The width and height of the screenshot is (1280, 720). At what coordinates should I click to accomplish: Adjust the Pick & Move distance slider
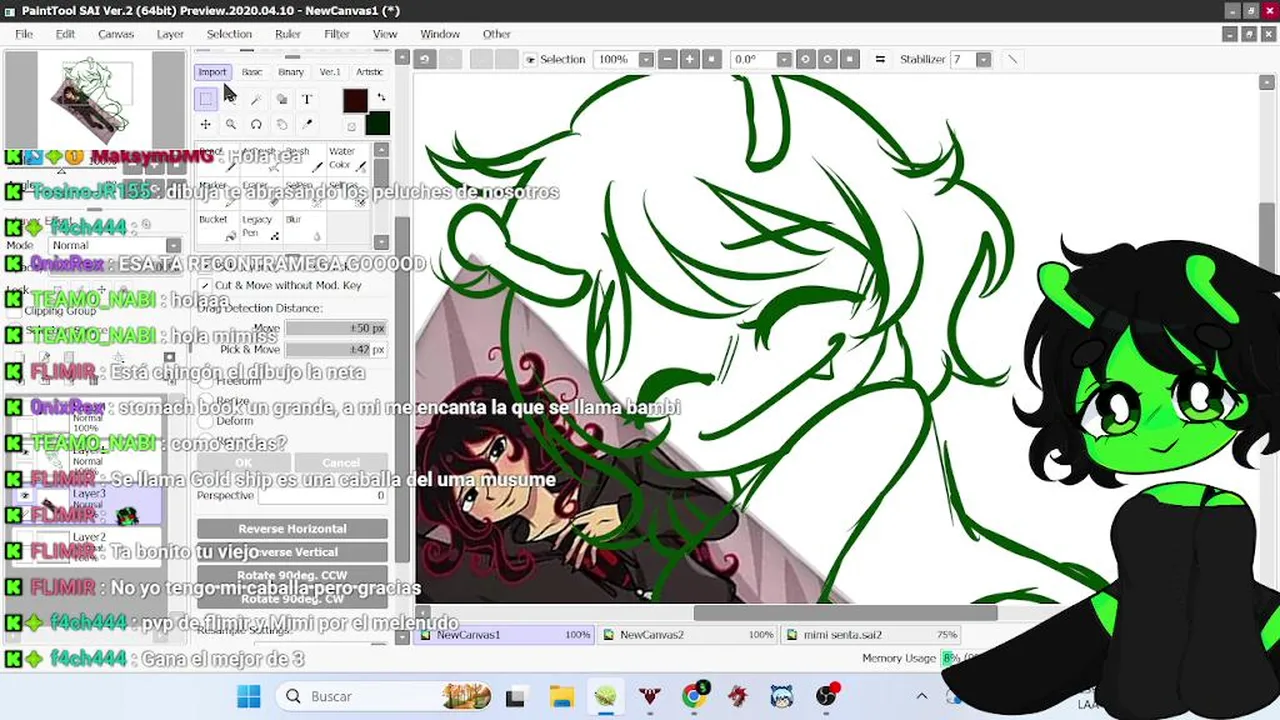tap(336, 349)
